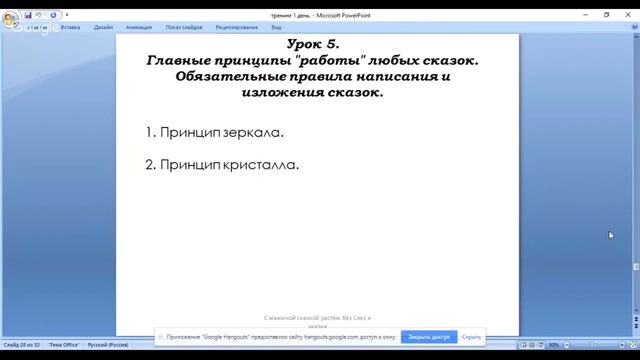
Task: Click the blue Закрыть доступ button
Action: tap(429, 337)
